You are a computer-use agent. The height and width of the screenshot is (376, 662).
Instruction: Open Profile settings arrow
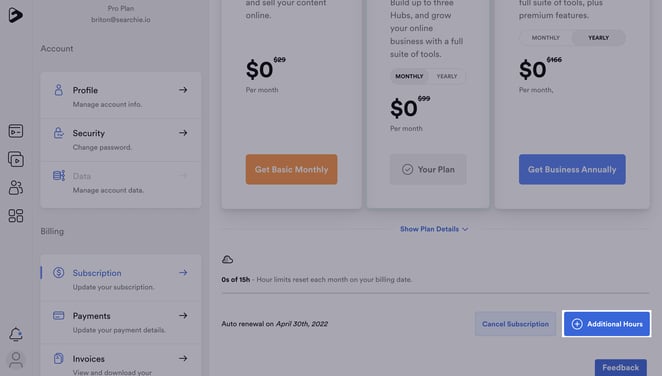coord(183,90)
